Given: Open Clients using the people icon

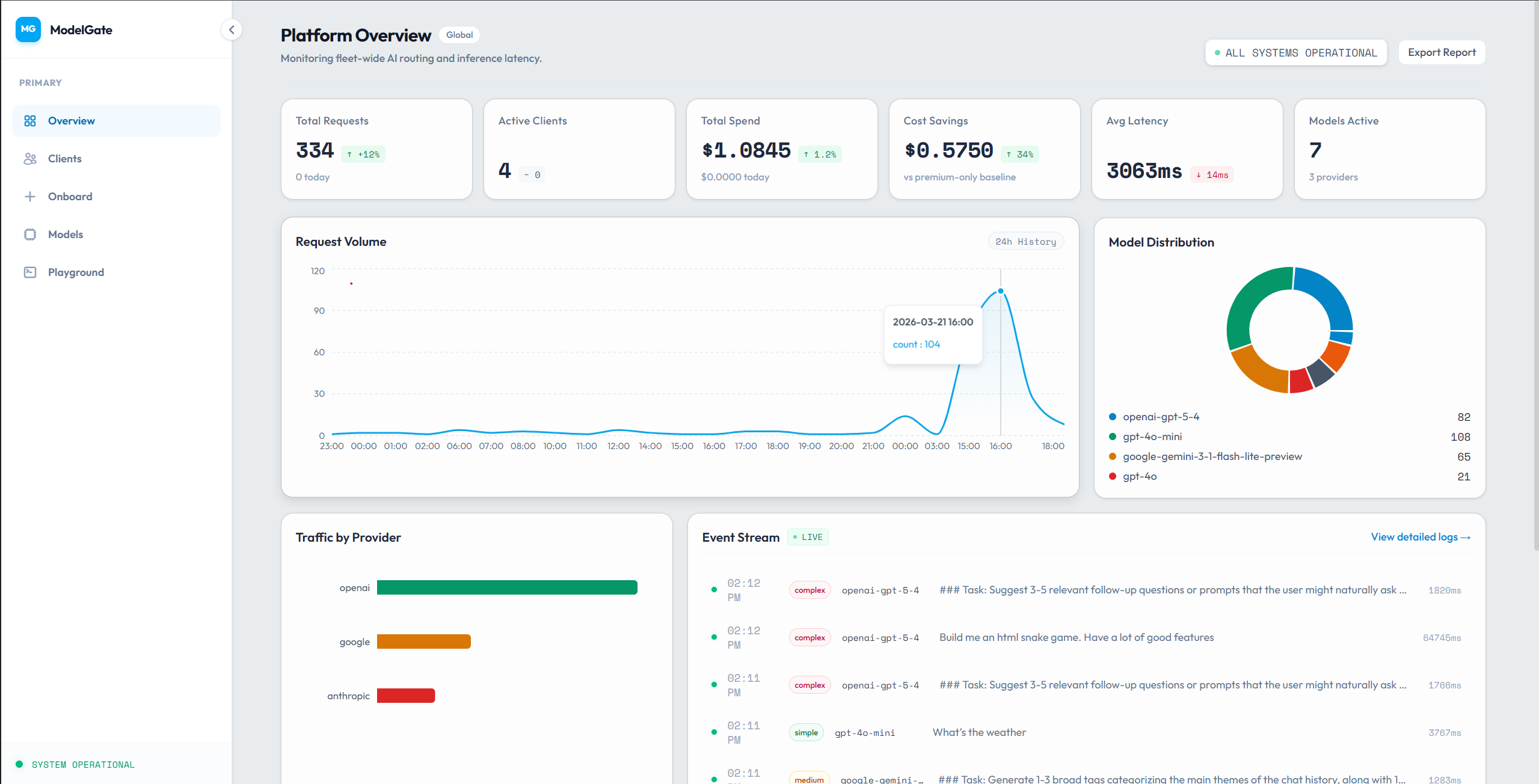Looking at the screenshot, I should coord(29,158).
